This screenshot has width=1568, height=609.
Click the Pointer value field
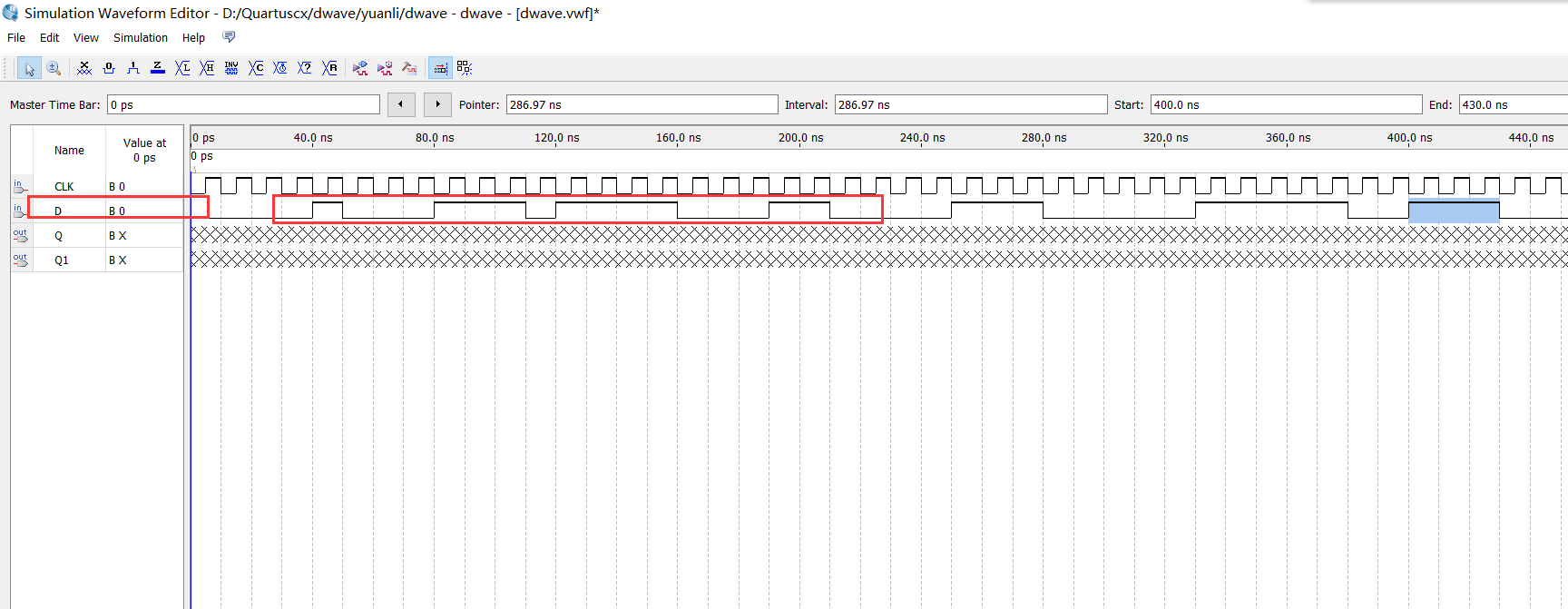coord(642,104)
